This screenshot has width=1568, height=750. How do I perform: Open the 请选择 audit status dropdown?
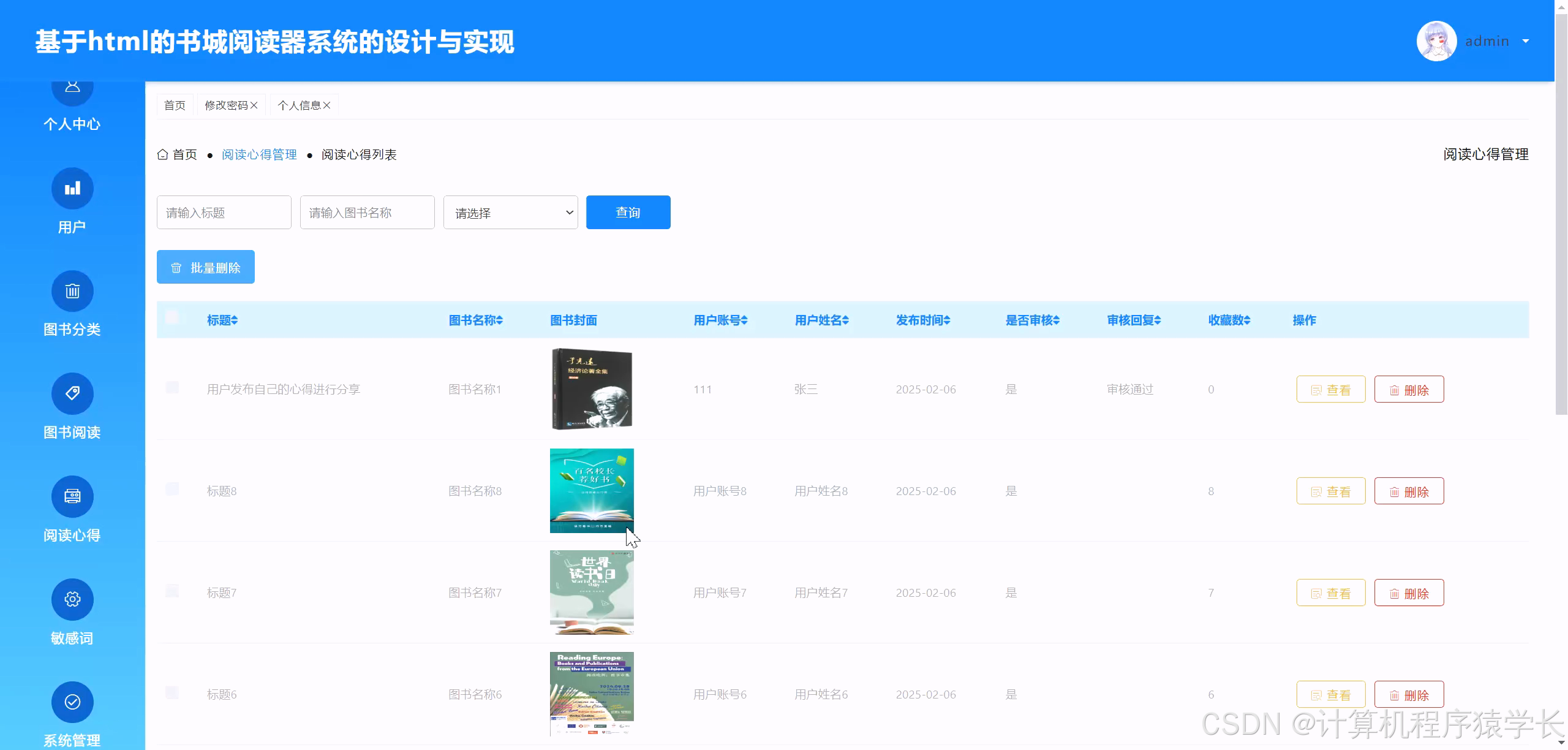tap(511, 213)
